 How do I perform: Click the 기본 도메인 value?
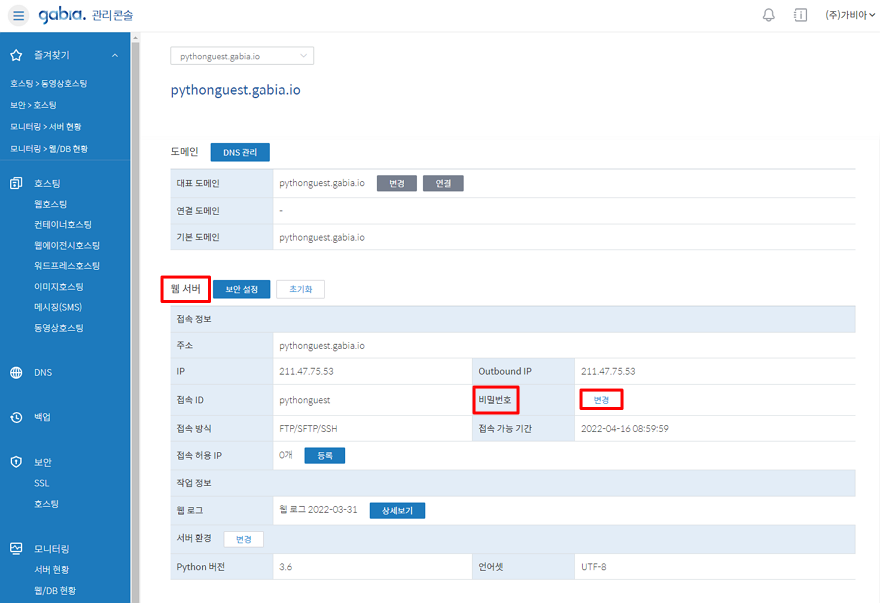pyautogui.click(x=322, y=237)
